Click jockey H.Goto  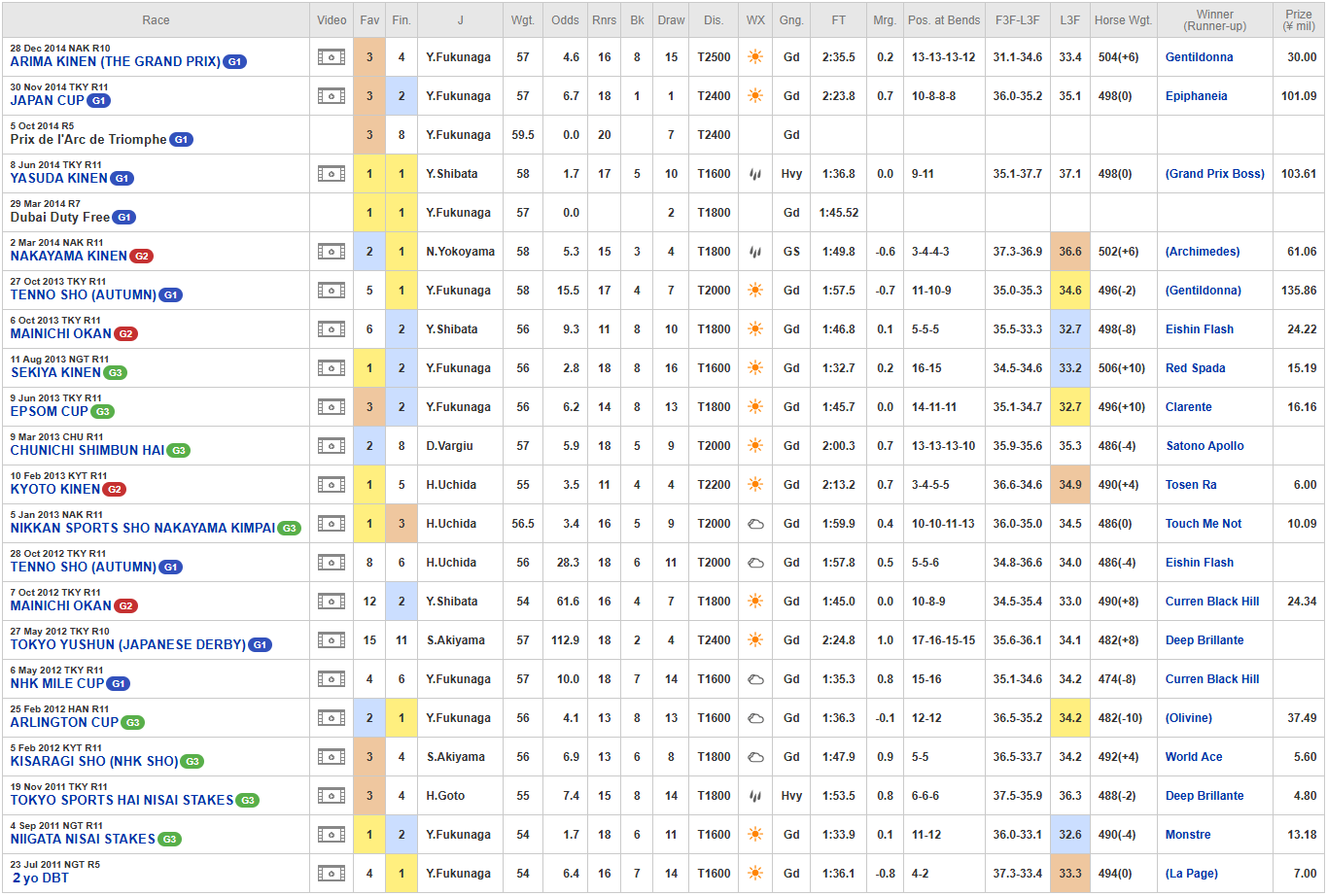click(x=445, y=796)
